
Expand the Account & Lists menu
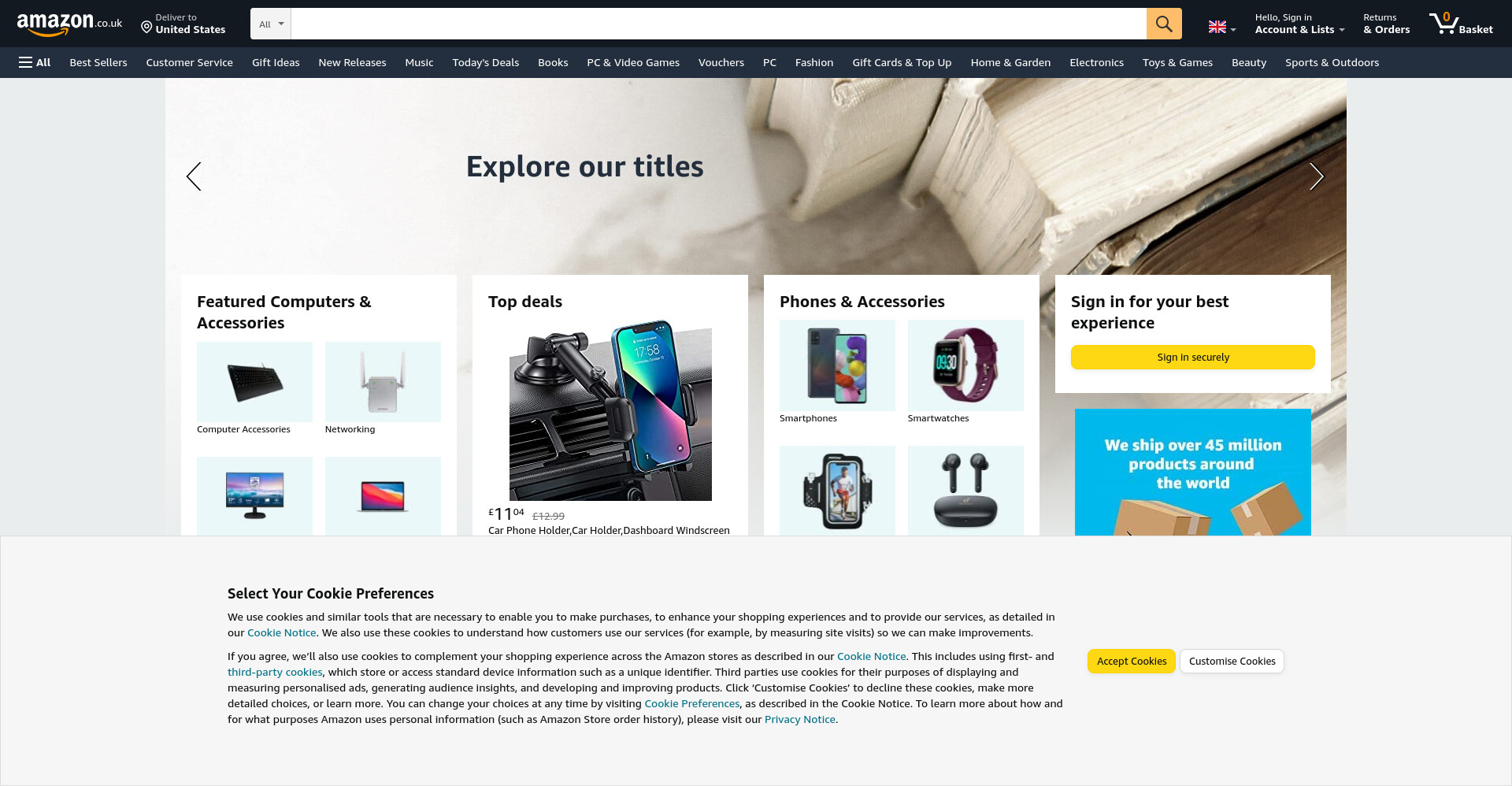point(1299,24)
